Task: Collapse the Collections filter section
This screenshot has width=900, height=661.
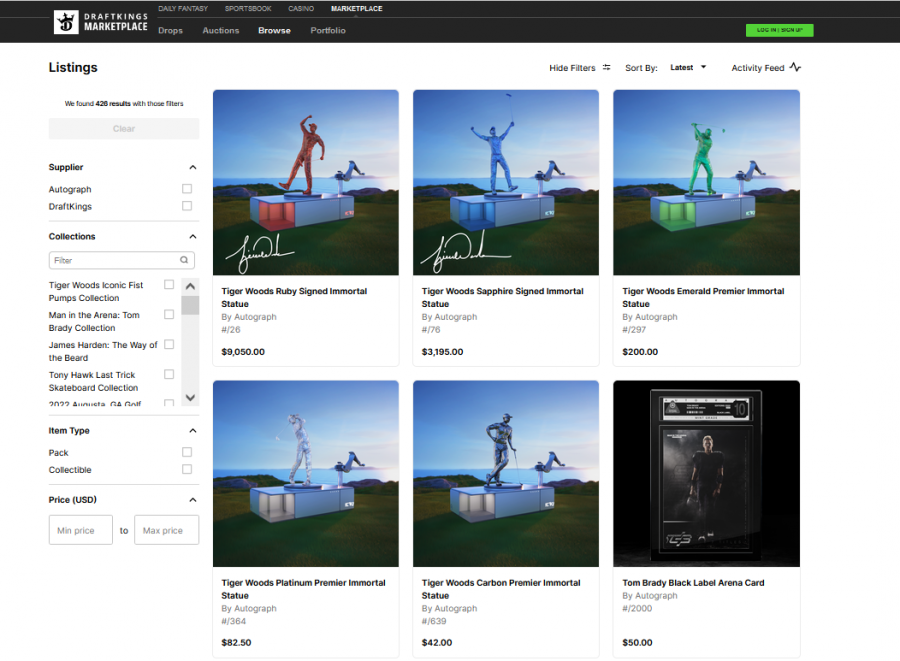Action: click(x=193, y=236)
